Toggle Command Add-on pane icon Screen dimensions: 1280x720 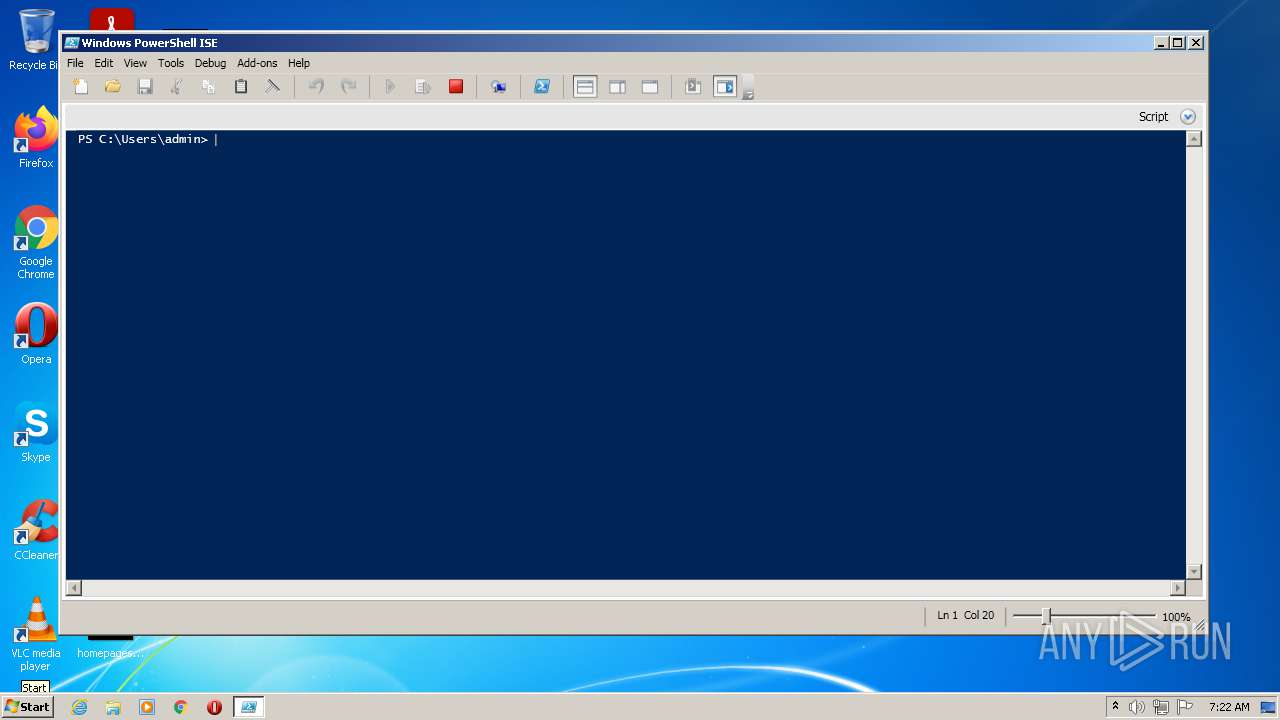tap(725, 87)
